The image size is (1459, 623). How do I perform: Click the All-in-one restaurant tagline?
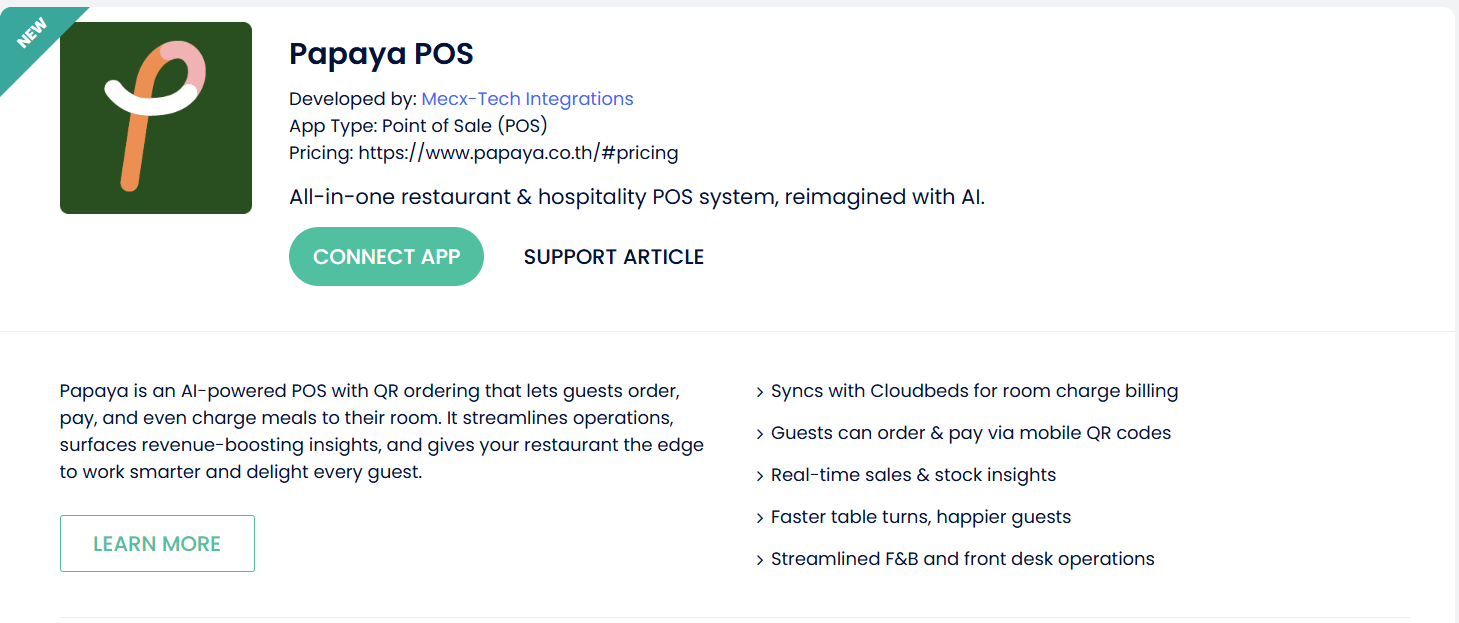[x=637, y=197]
